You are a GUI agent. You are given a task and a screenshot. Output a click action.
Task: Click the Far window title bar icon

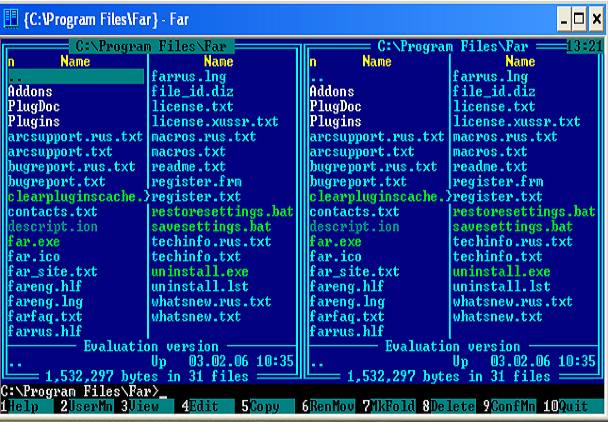pos(11,13)
